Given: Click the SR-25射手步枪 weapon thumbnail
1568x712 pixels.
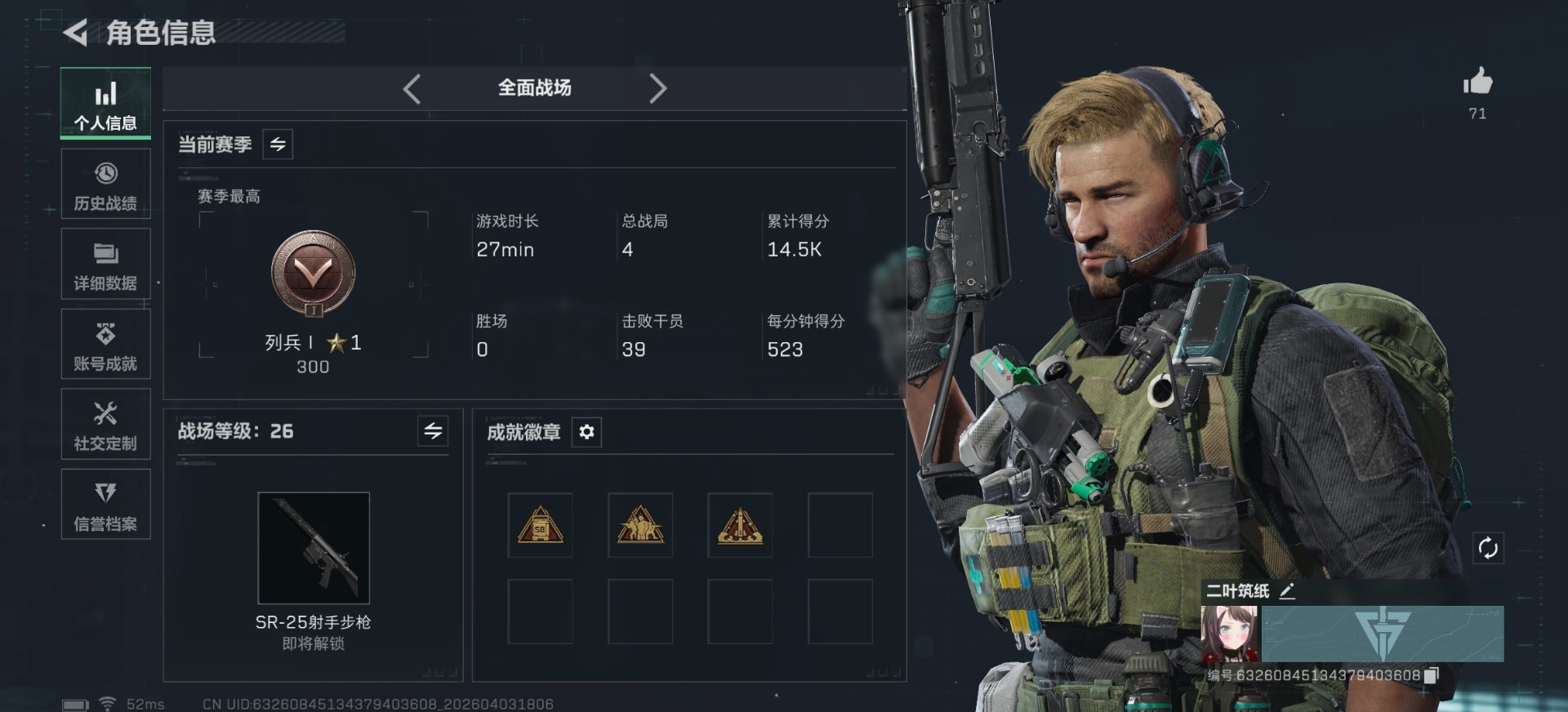Looking at the screenshot, I should point(314,548).
